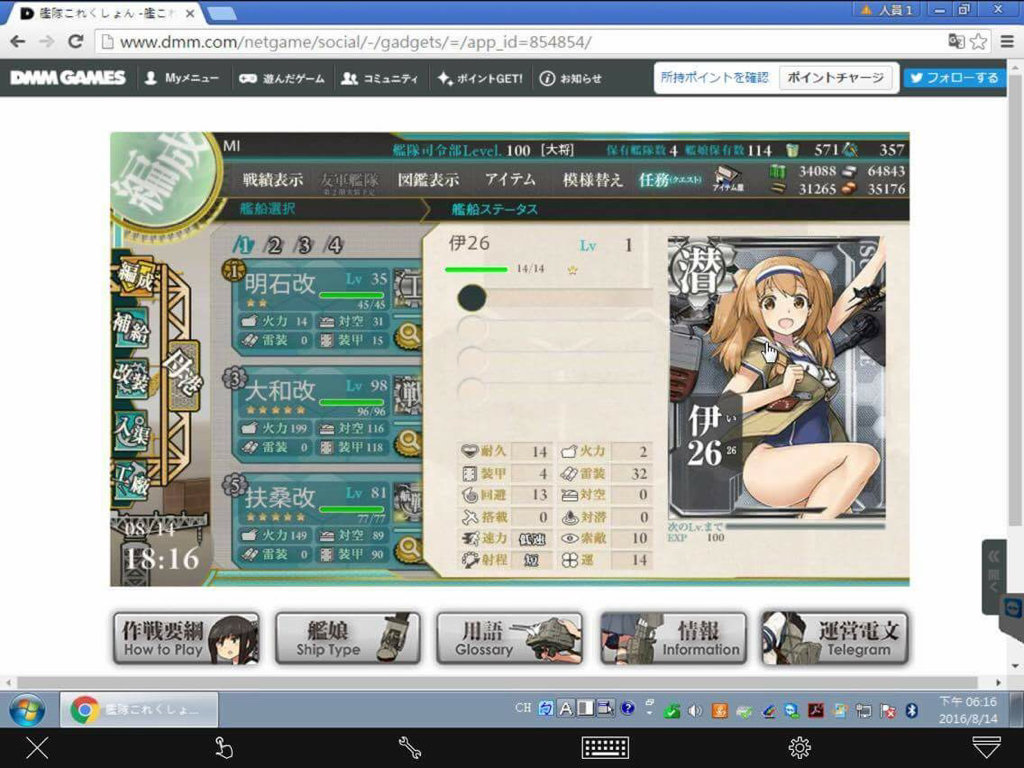
Task: Click the 所持ポイントを確認 link
Action: point(714,78)
